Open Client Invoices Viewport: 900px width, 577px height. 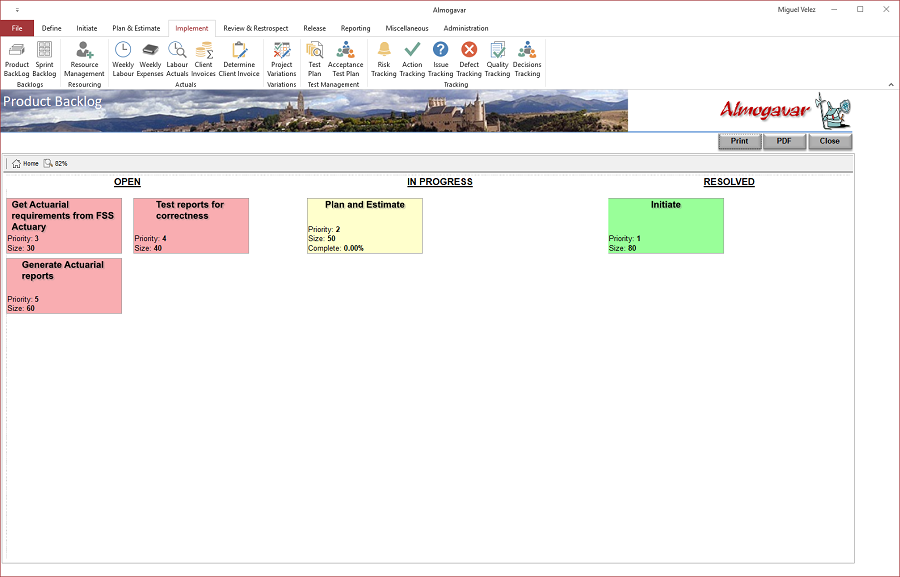(203, 59)
